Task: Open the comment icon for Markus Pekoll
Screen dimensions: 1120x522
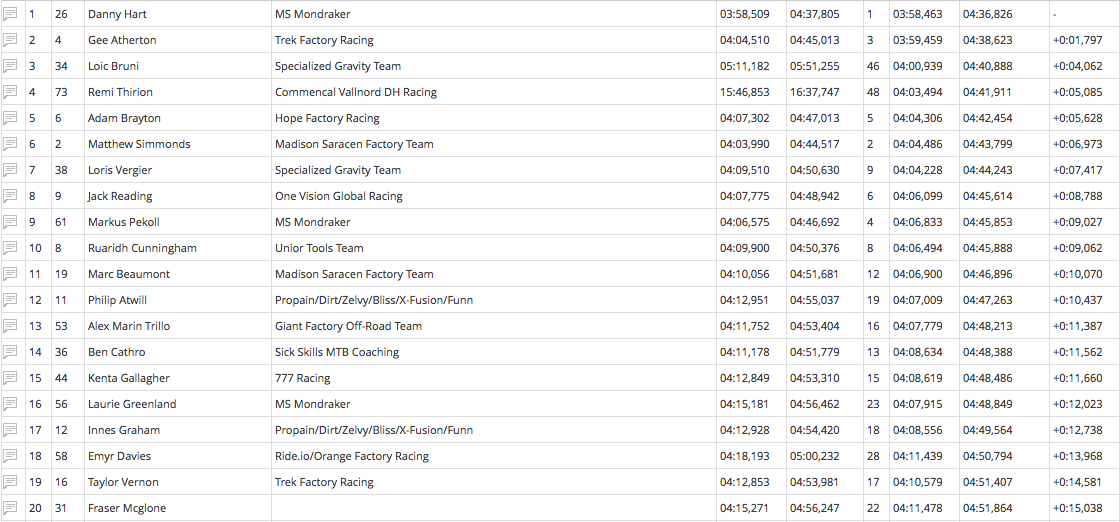Action: click(x=11, y=222)
